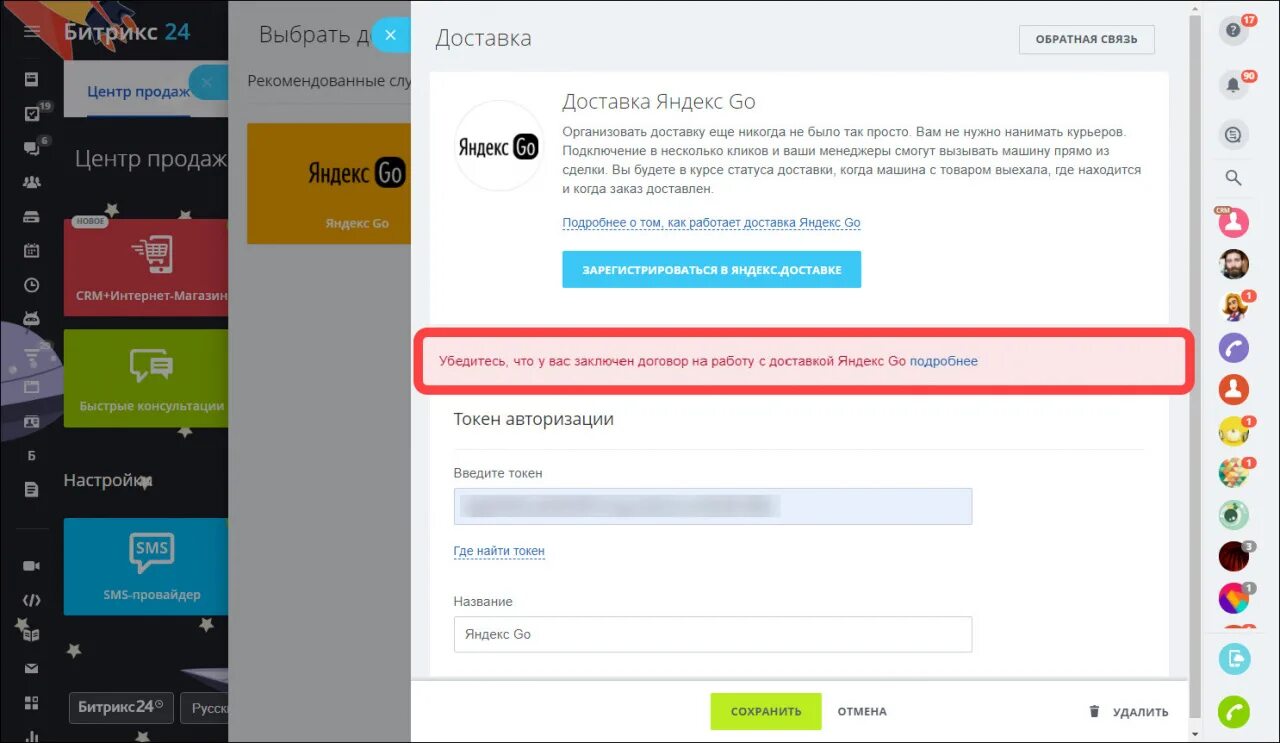Open tasks icon with 19 badge
The width and height of the screenshot is (1280, 743).
(32, 113)
